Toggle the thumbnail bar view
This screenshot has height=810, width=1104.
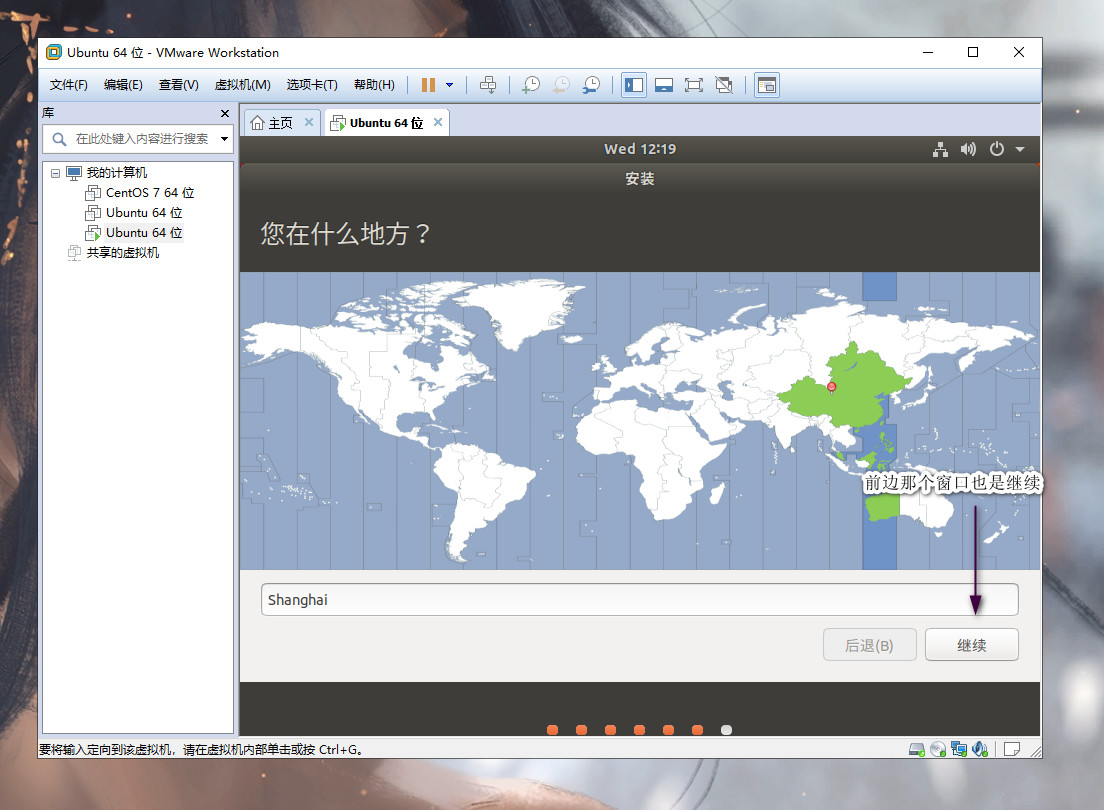(663, 85)
